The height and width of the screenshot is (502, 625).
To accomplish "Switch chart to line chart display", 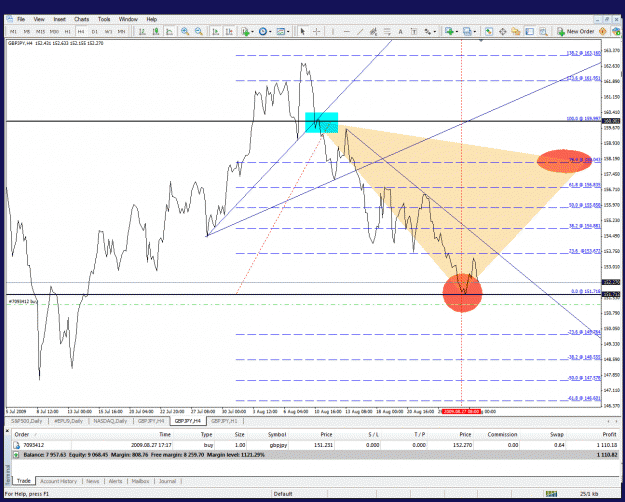I will coord(169,31).
